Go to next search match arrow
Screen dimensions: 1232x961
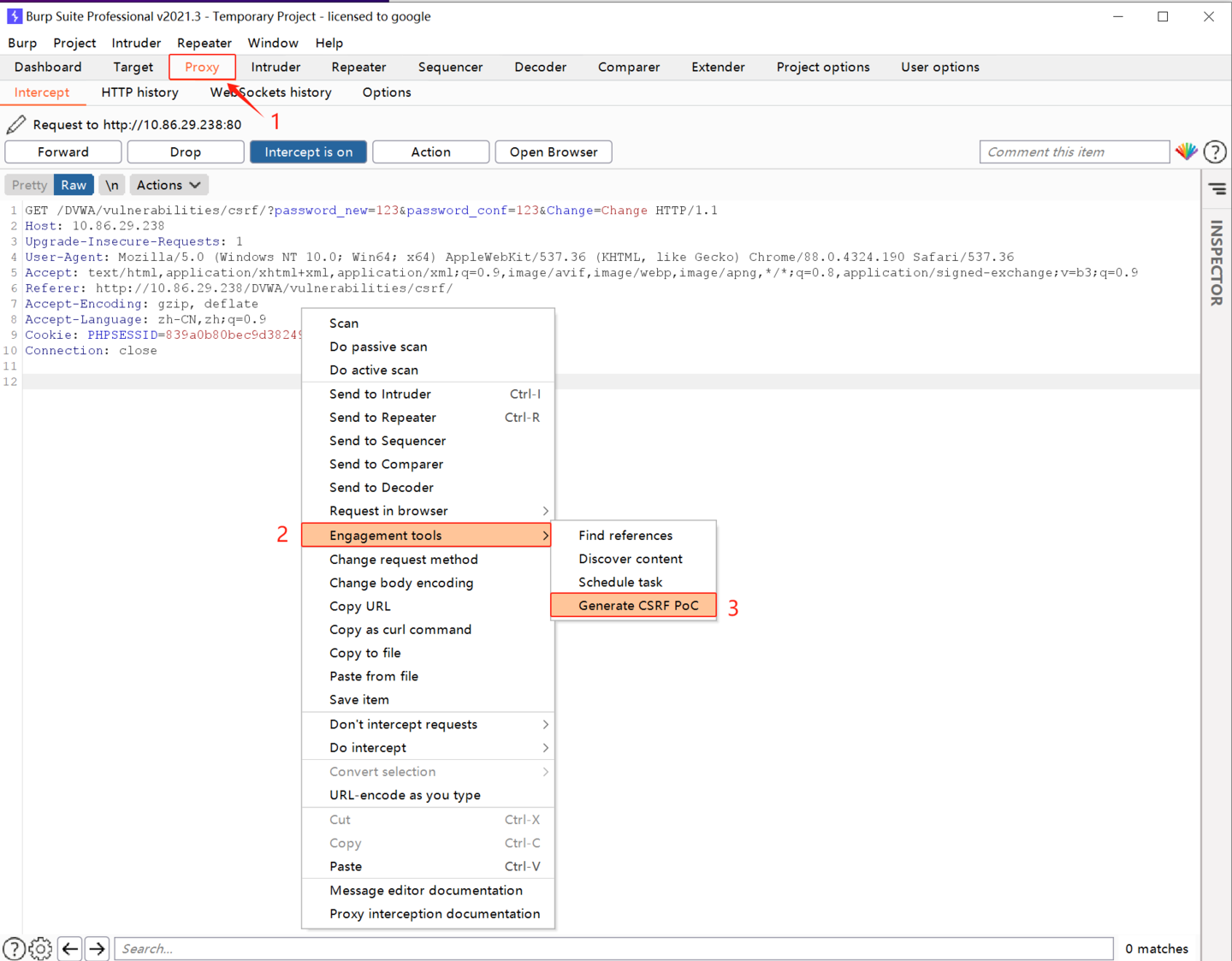pos(97,948)
